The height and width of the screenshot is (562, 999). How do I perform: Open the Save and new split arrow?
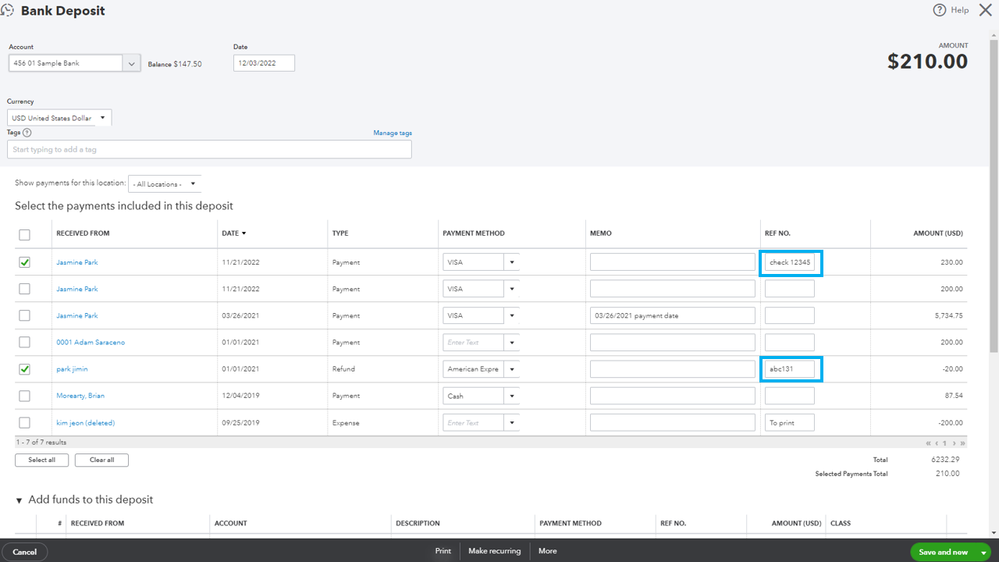click(x=983, y=552)
